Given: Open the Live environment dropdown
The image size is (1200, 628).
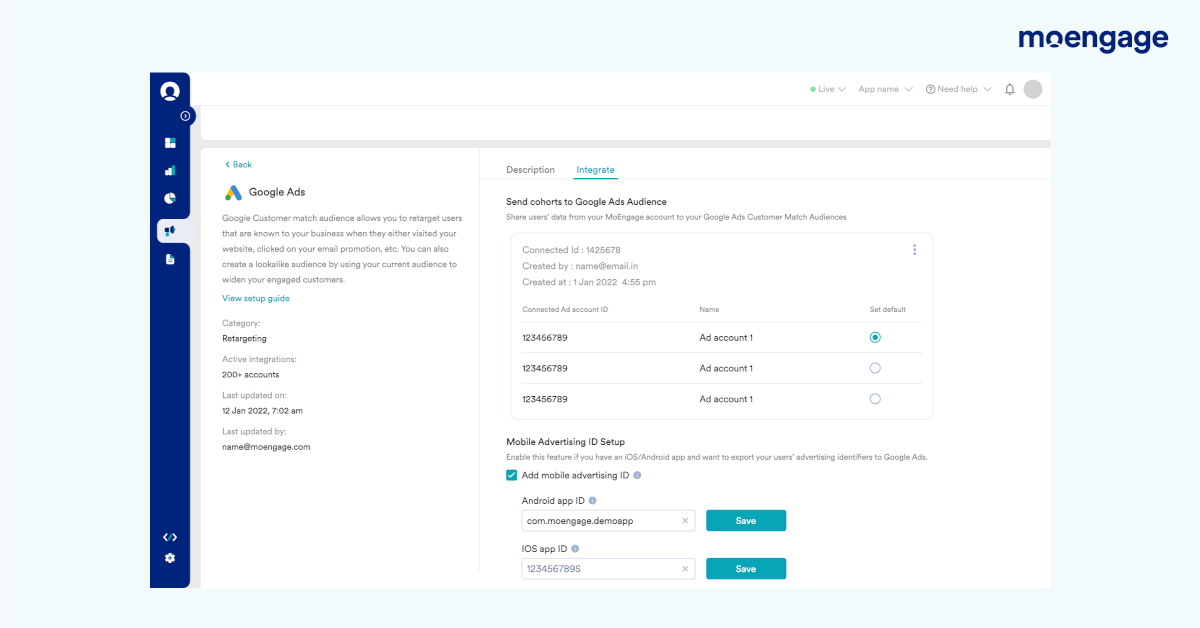Looking at the screenshot, I should (x=827, y=89).
